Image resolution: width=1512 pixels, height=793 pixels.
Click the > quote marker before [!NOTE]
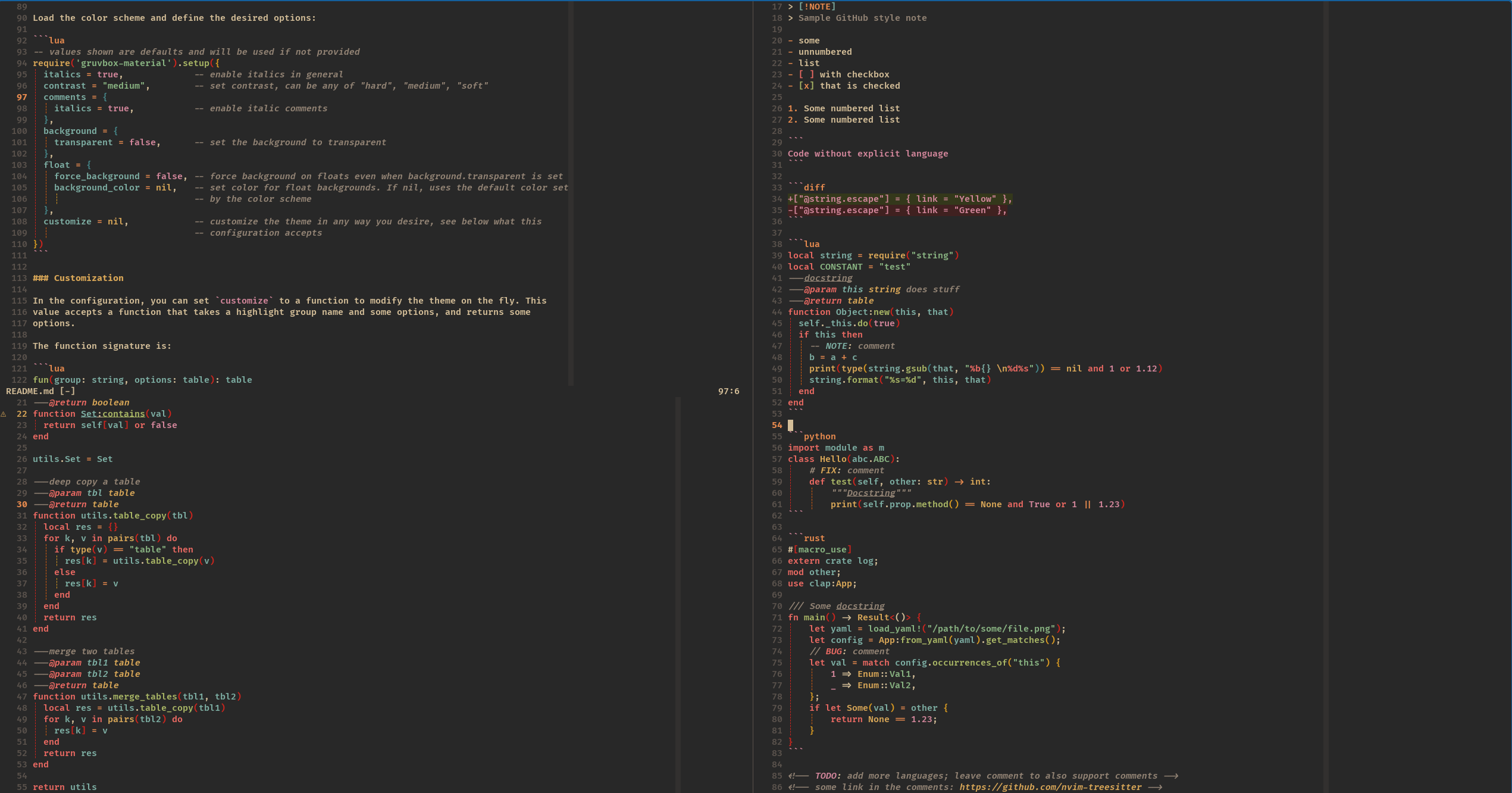790,7
